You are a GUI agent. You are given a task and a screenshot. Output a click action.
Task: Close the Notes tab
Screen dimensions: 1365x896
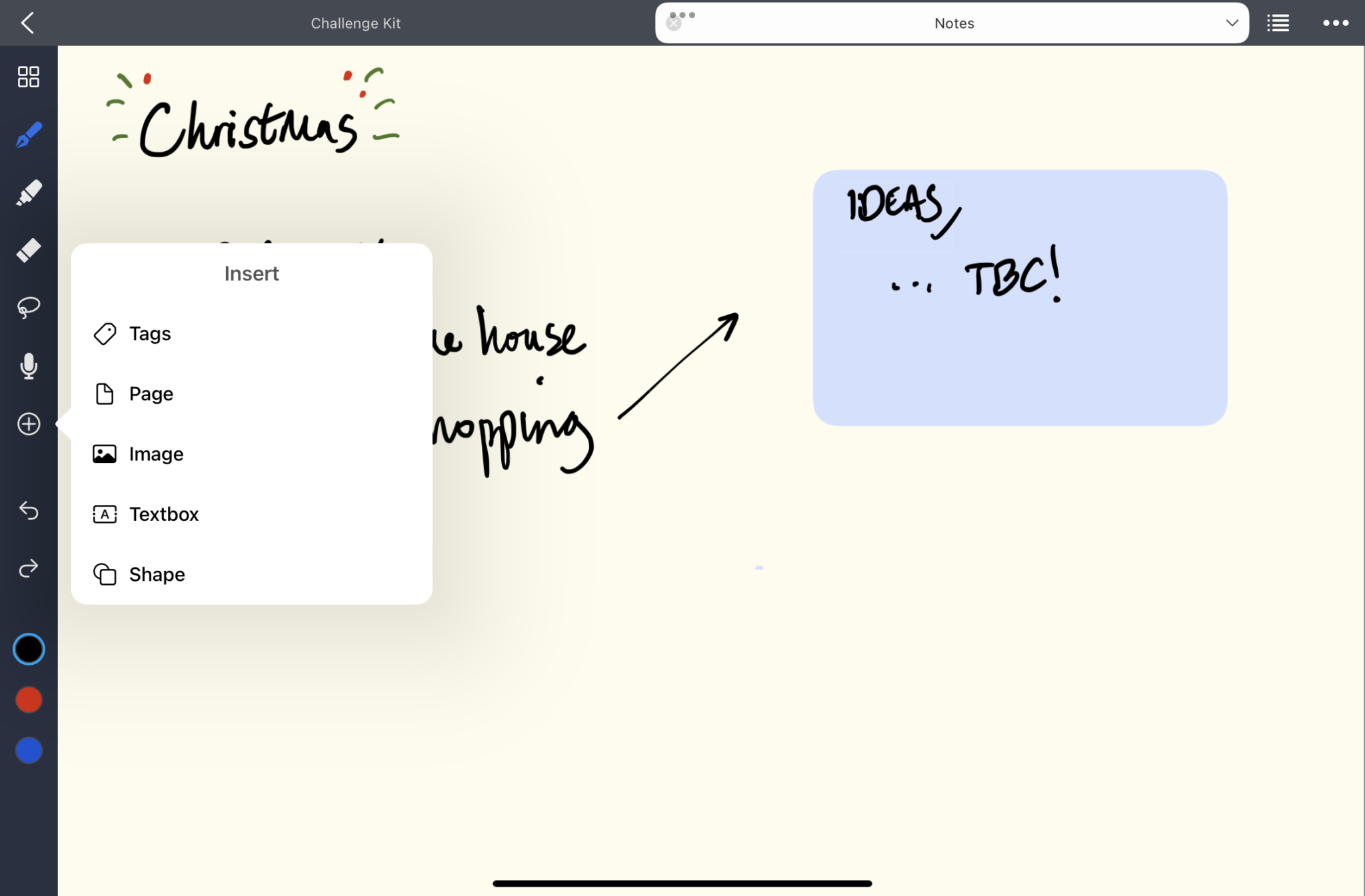(x=675, y=23)
